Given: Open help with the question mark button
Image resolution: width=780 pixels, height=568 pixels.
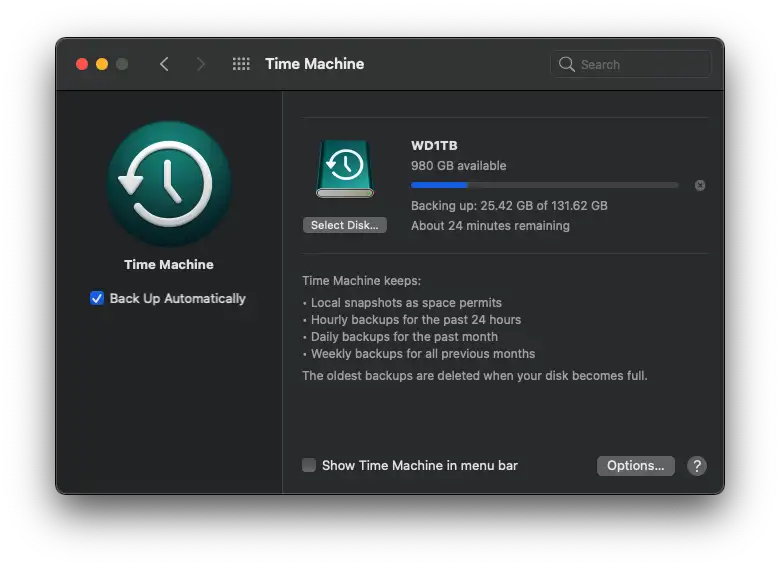Looking at the screenshot, I should (697, 466).
